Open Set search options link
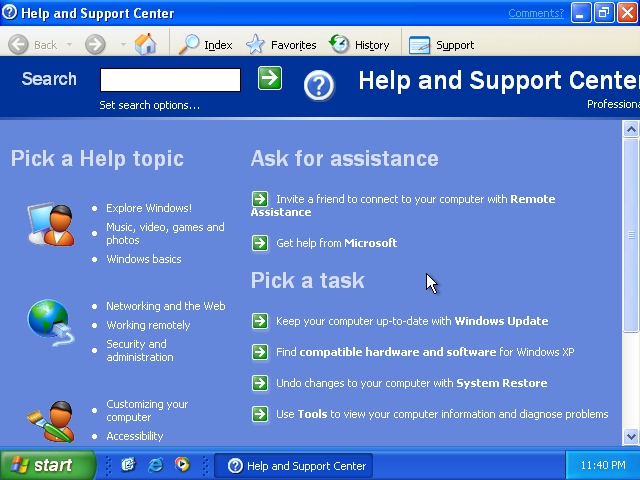Viewport: 640px width, 480px height. pyautogui.click(x=149, y=105)
